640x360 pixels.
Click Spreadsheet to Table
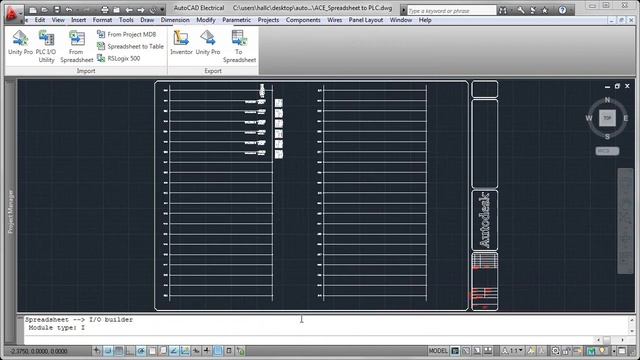130,47
